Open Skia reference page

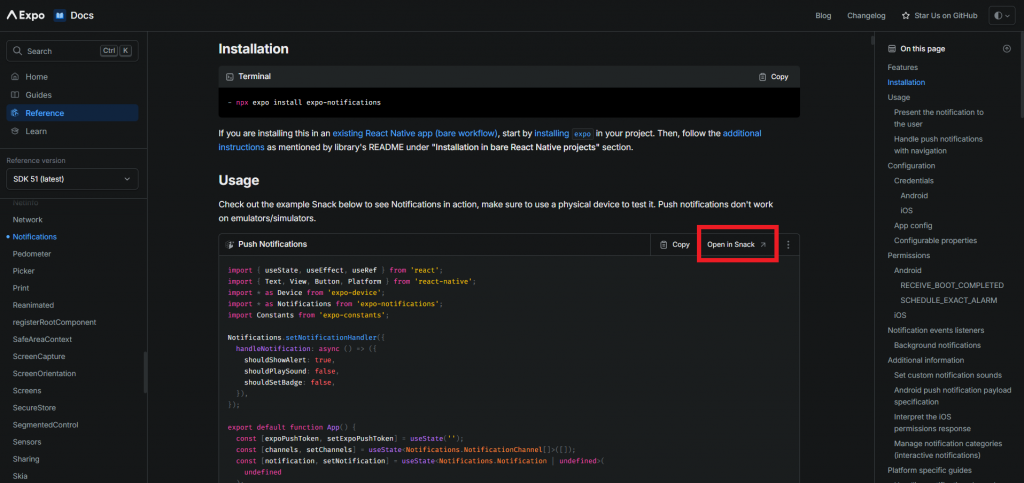(x=20, y=476)
